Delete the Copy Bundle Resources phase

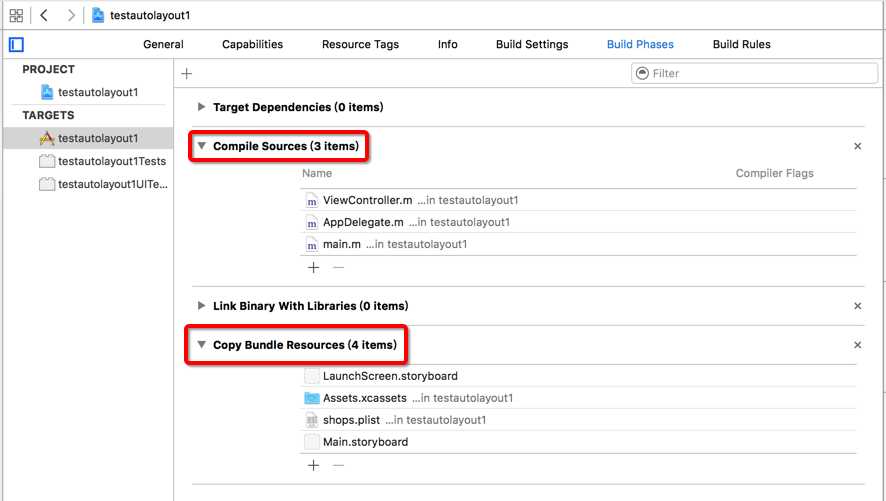[x=857, y=345]
